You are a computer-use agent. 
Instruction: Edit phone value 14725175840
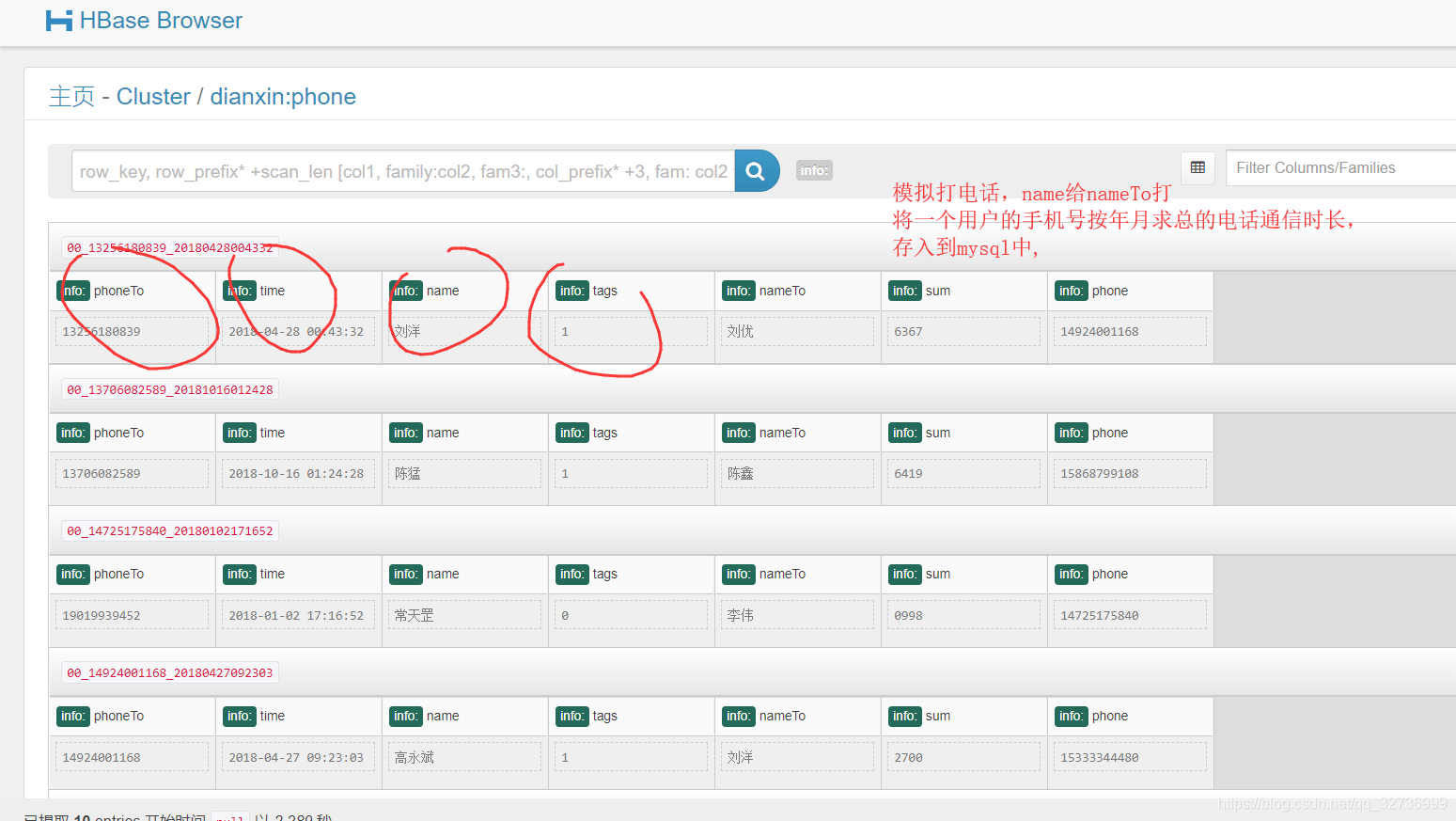(1131, 615)
